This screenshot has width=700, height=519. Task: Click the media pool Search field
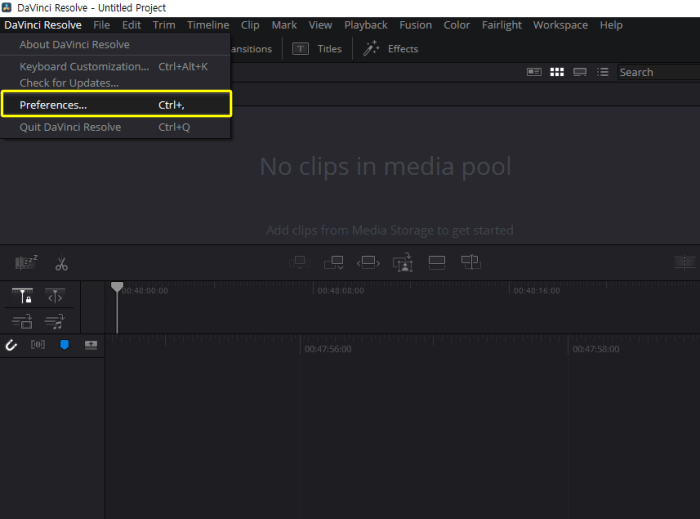tap(658, 72)
